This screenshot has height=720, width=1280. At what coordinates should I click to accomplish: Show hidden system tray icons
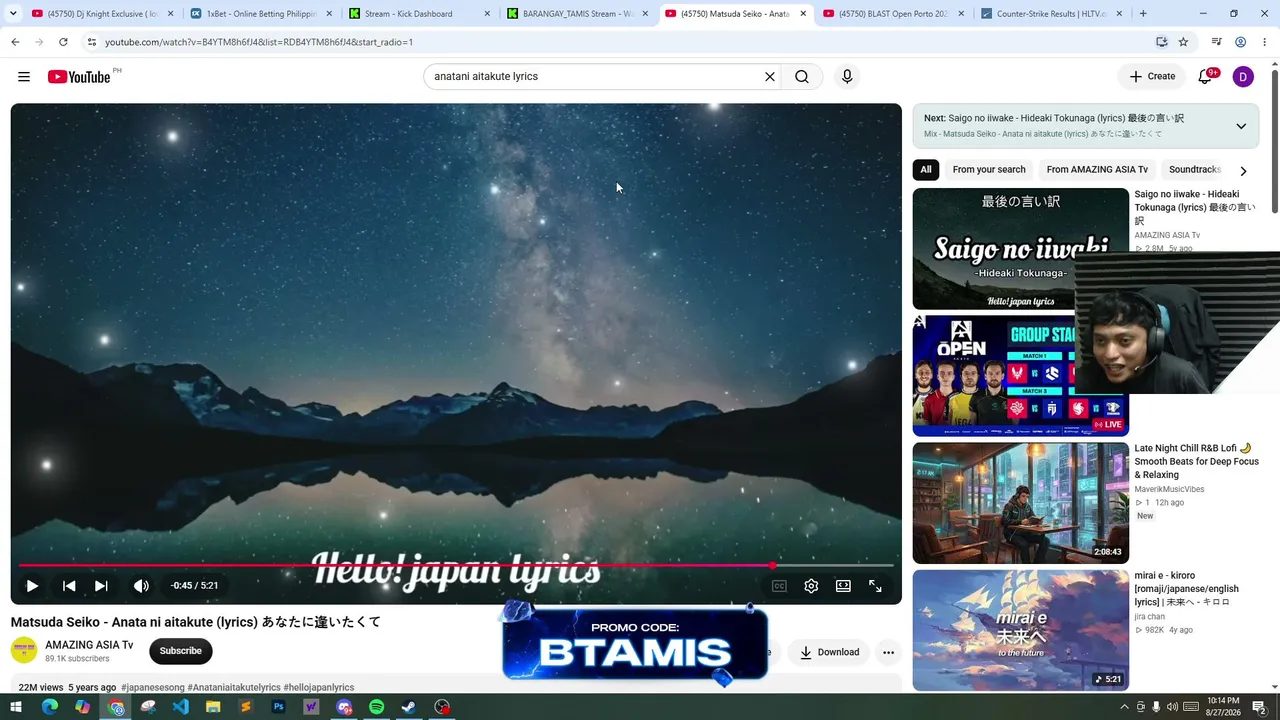1124,707
